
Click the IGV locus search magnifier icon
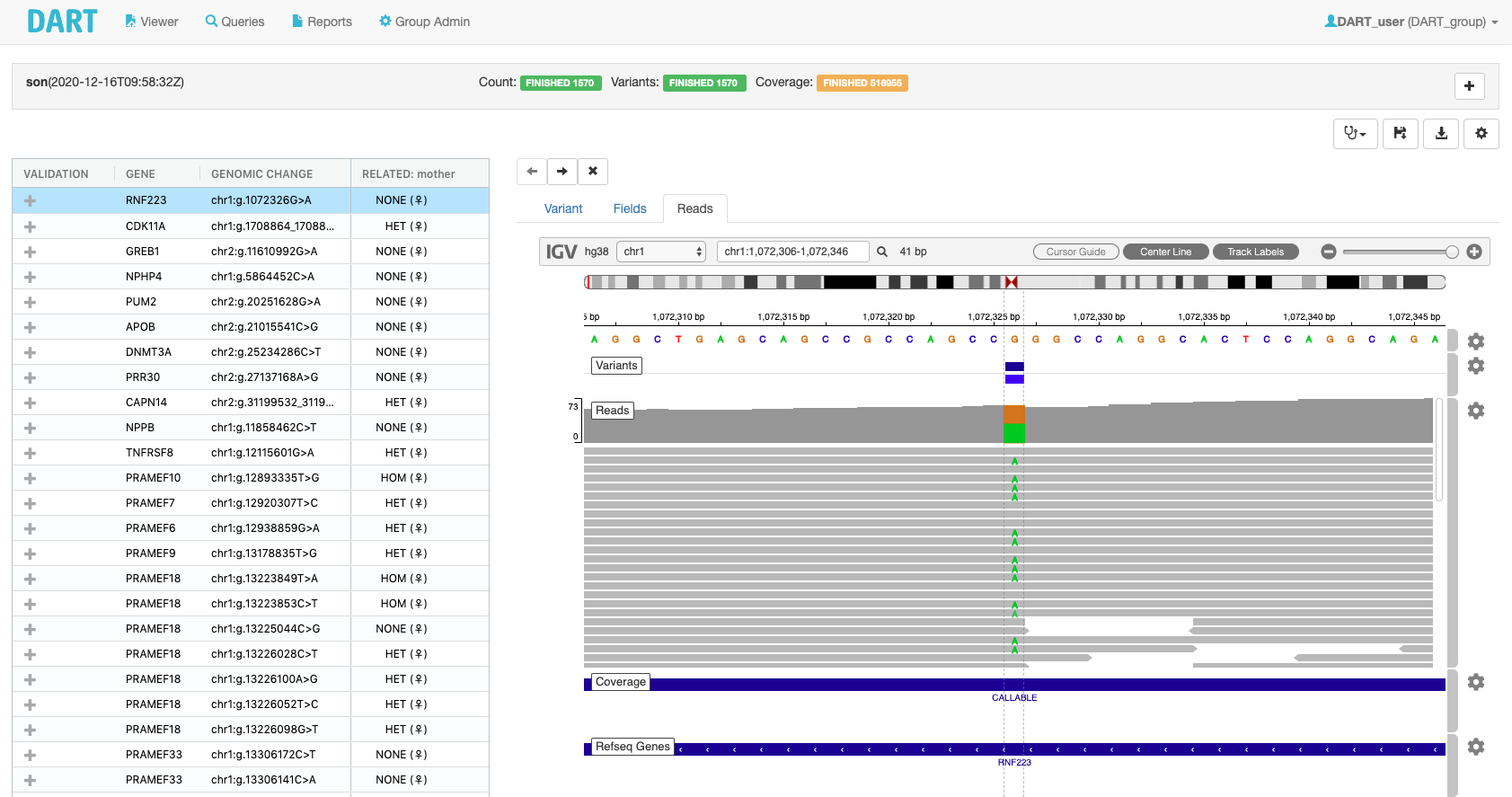click(x=882, y=252)
